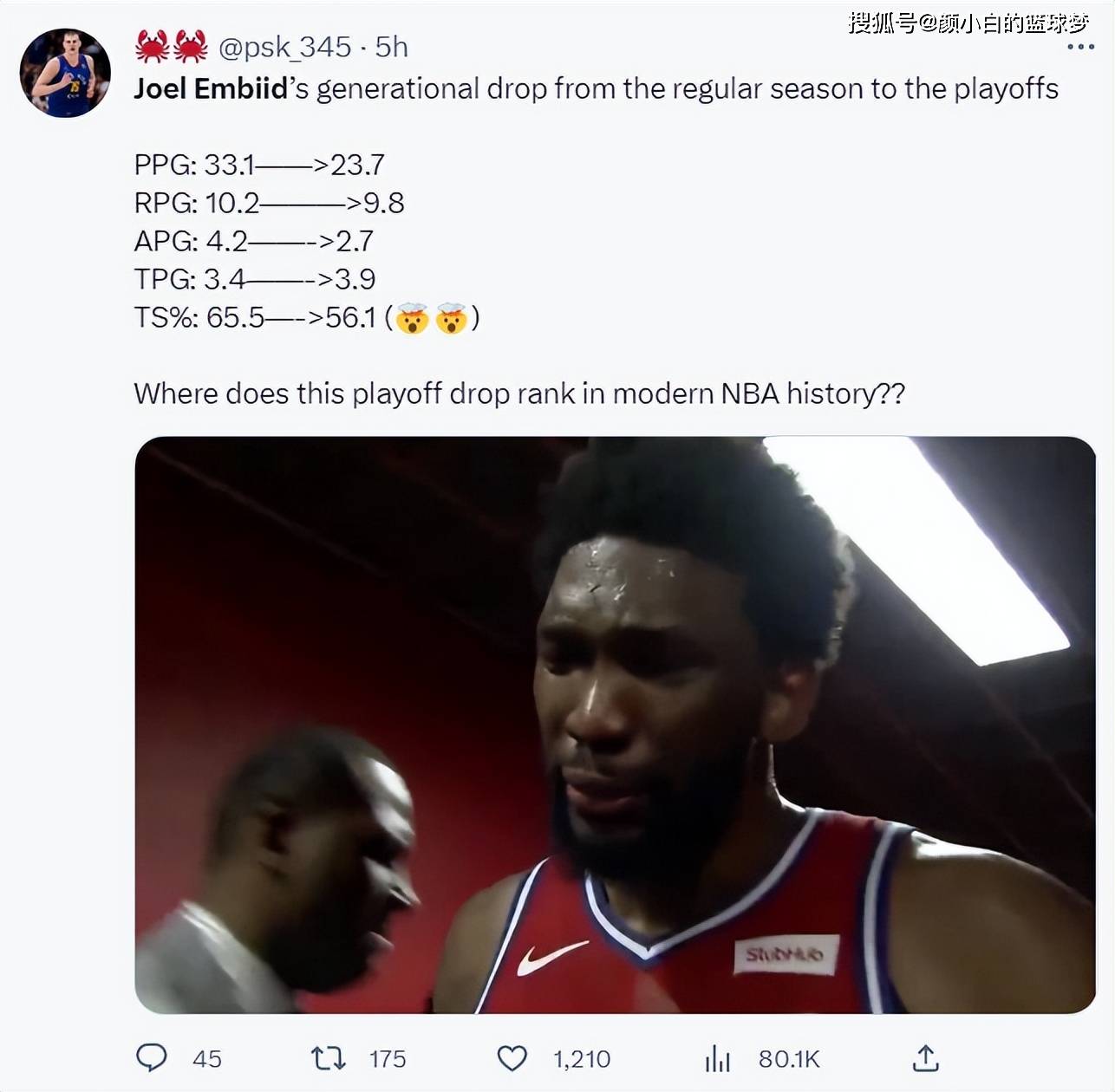Like the tweet with the heart icon
Image resolution: width=1115 pixels, height=1092 pixels.
click(x=512, y=1058)
